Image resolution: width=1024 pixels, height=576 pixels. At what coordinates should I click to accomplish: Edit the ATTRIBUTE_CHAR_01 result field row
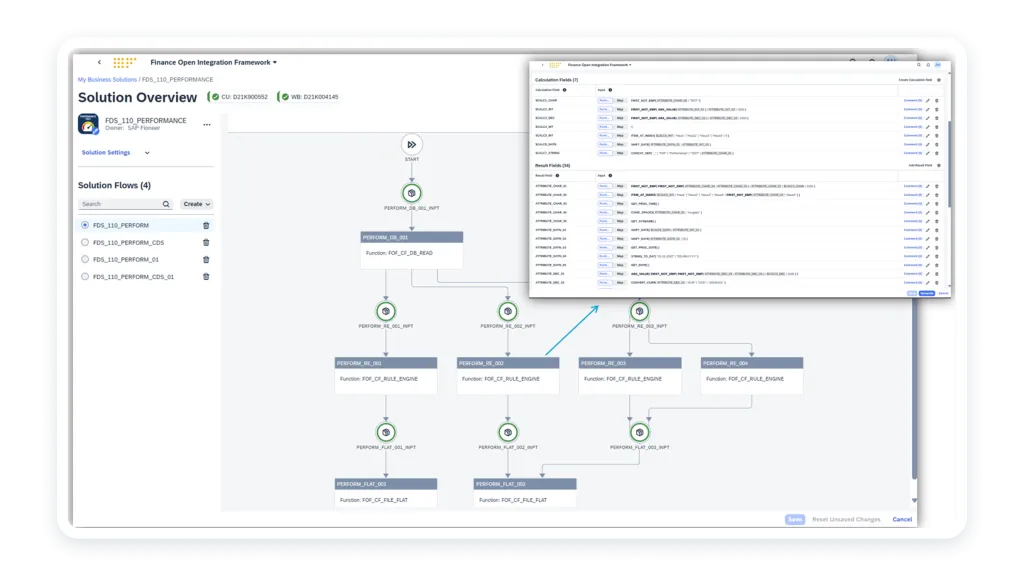pos(928,186)
